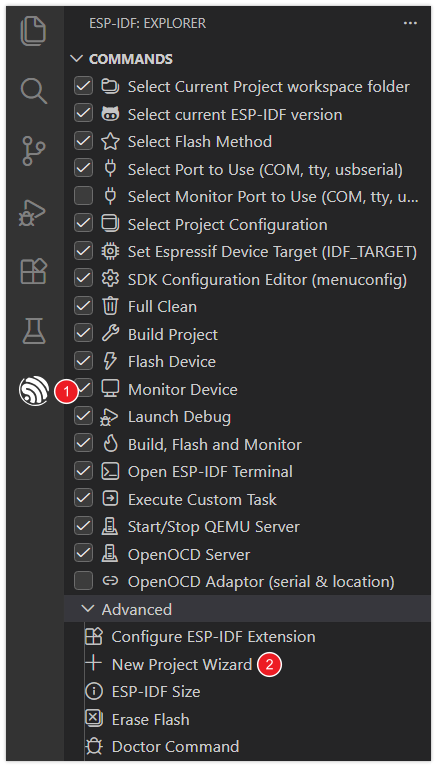Open the Explorer files view icon
Screen dimensions: 437x767
point(33,30)
